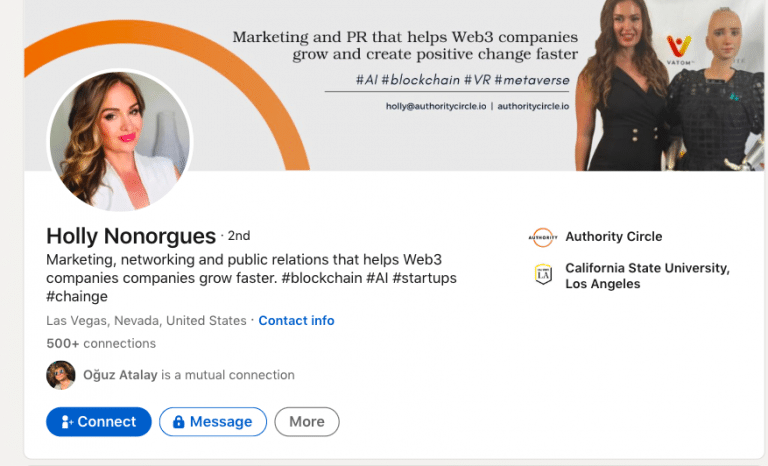Click the holly@authoritycircle.io email in banner
Image resolution: width=768 pixels, height=466 pixels.
point(436,106)
